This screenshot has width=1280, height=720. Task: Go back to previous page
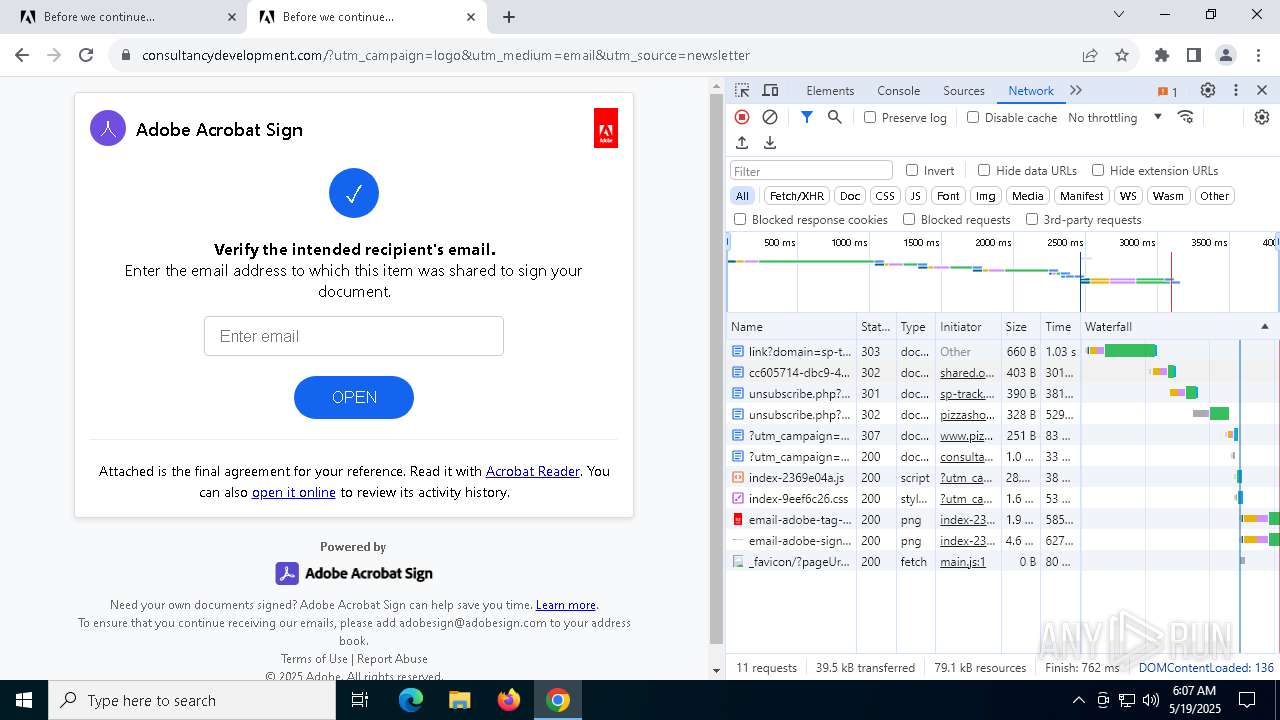click(22, 55)
